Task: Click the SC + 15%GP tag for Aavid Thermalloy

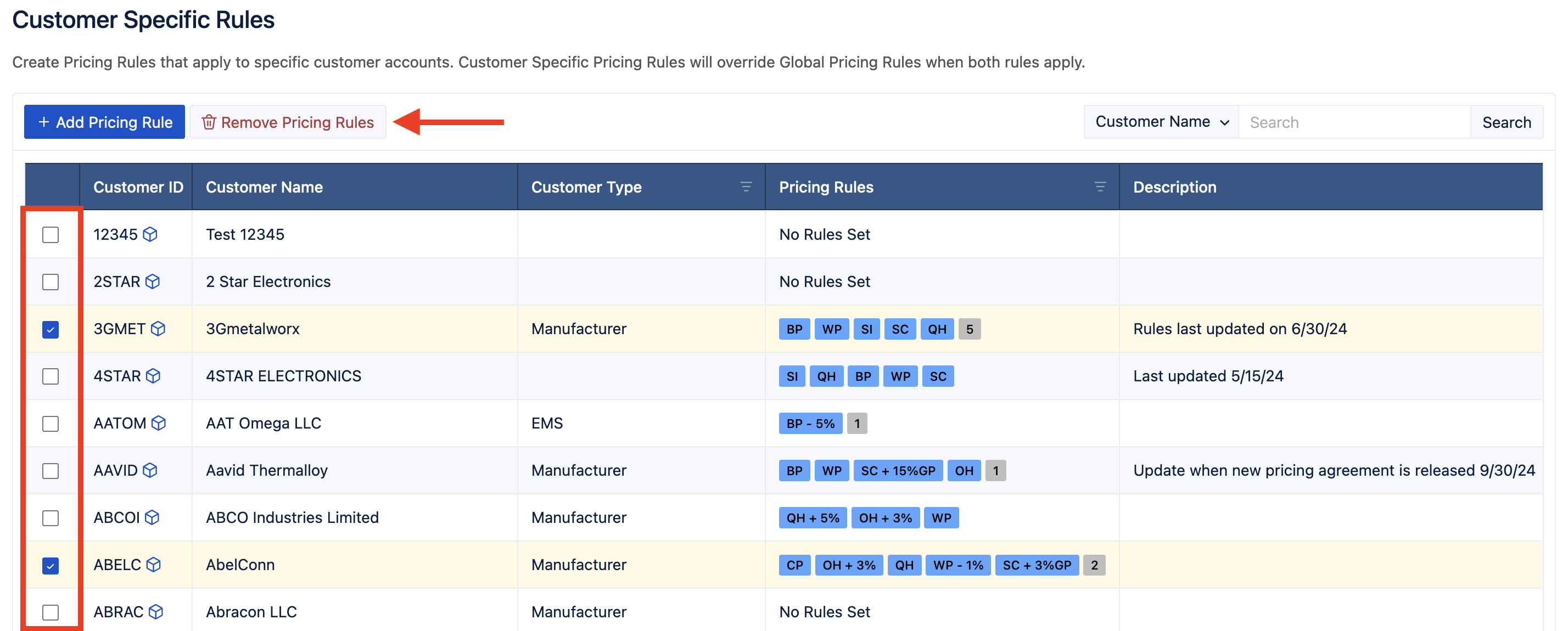Action: (898, 470)
